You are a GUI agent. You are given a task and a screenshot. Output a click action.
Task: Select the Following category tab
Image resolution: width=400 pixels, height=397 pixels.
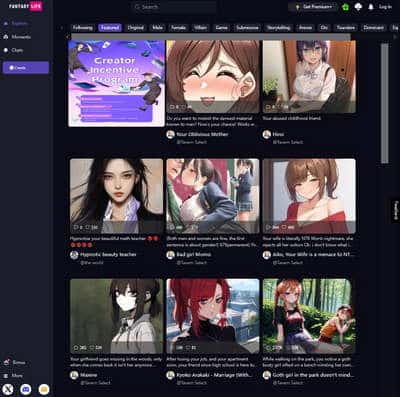(83, 28)
